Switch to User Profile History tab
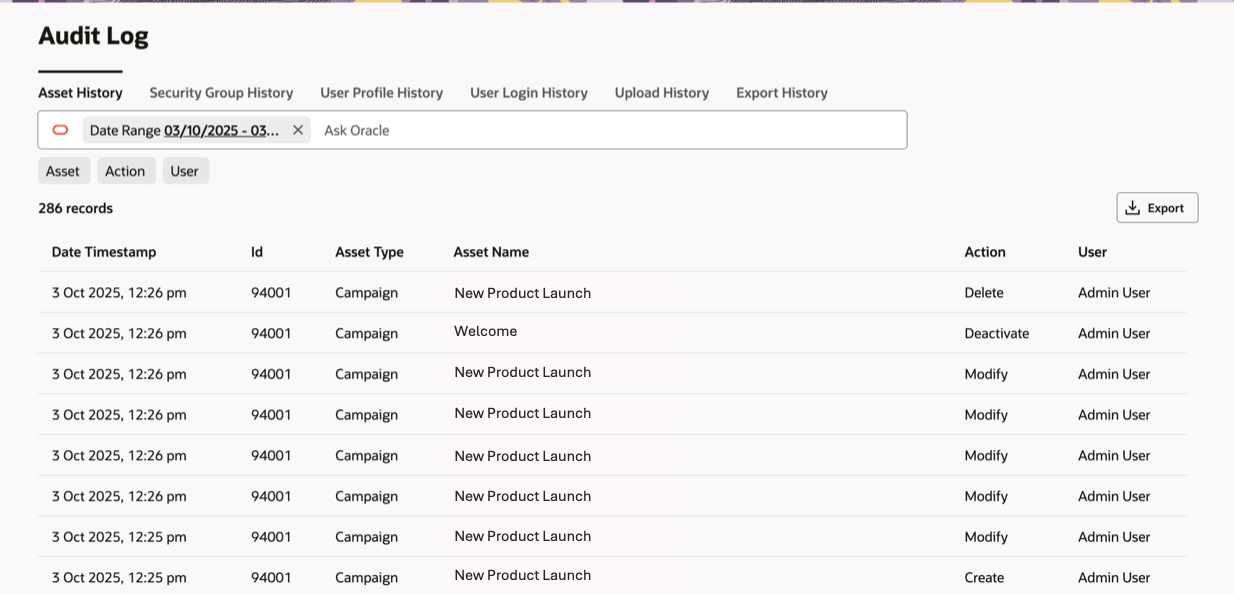Image resolution: width=1234 pixels, height=594 pixels. (381, 93)
